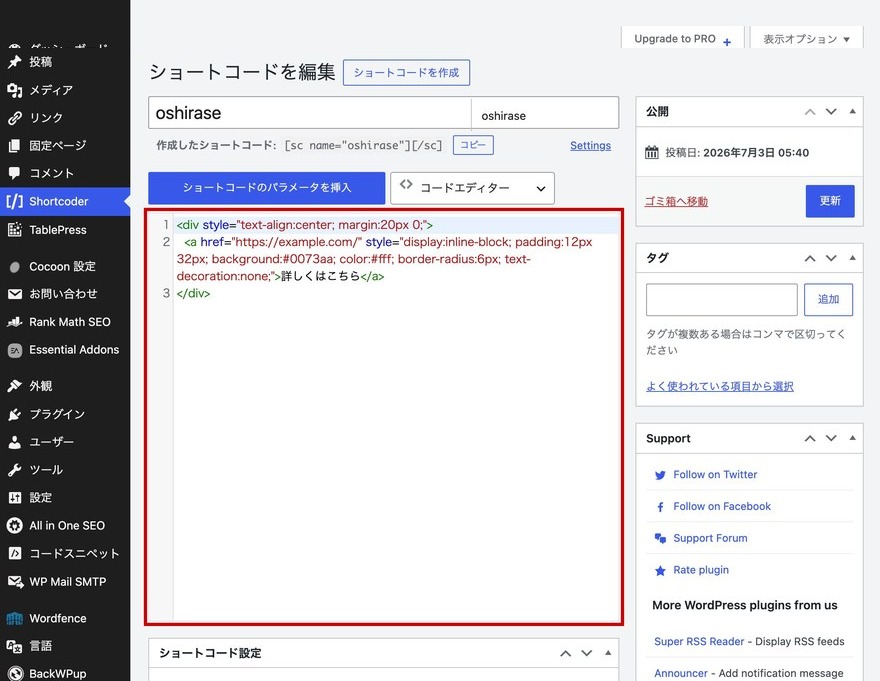Click the Wordfence shield icon

pyautogui.click(x=15, y=618)
